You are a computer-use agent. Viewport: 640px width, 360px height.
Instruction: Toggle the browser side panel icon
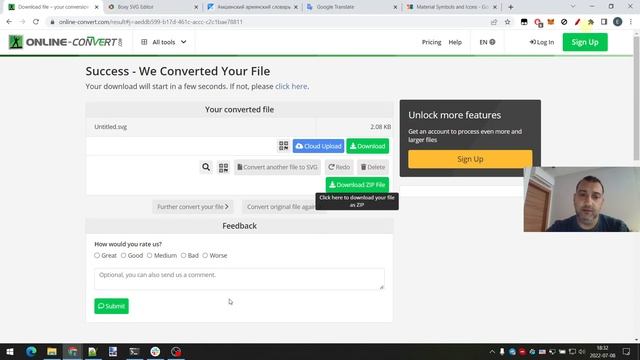coord(604,22)
